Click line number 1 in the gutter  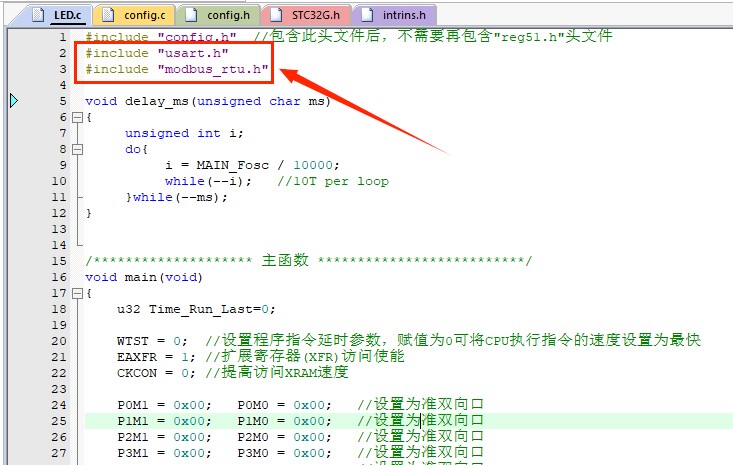click(x=62, y=37)
